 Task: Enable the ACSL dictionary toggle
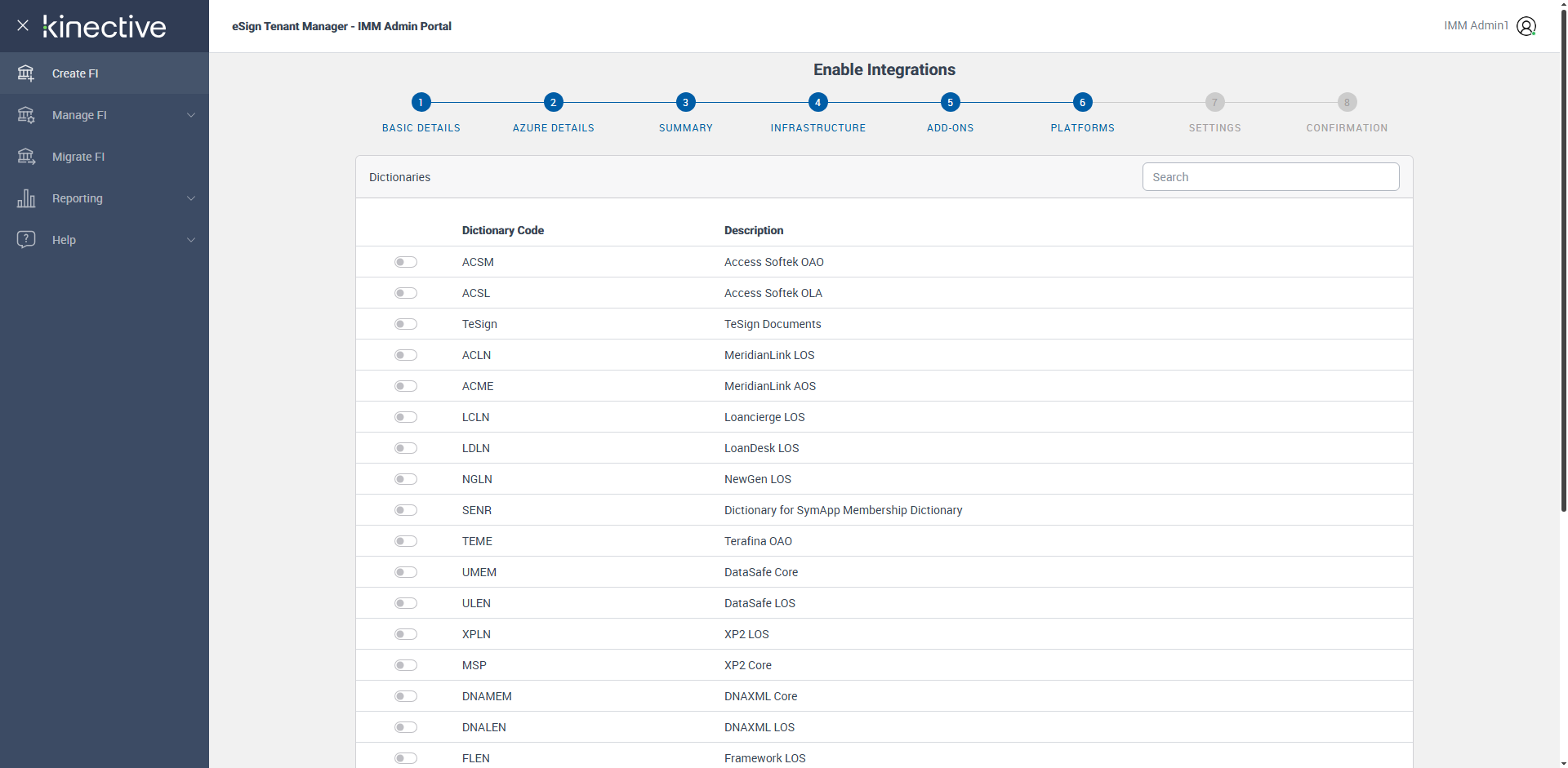(406, 293)
